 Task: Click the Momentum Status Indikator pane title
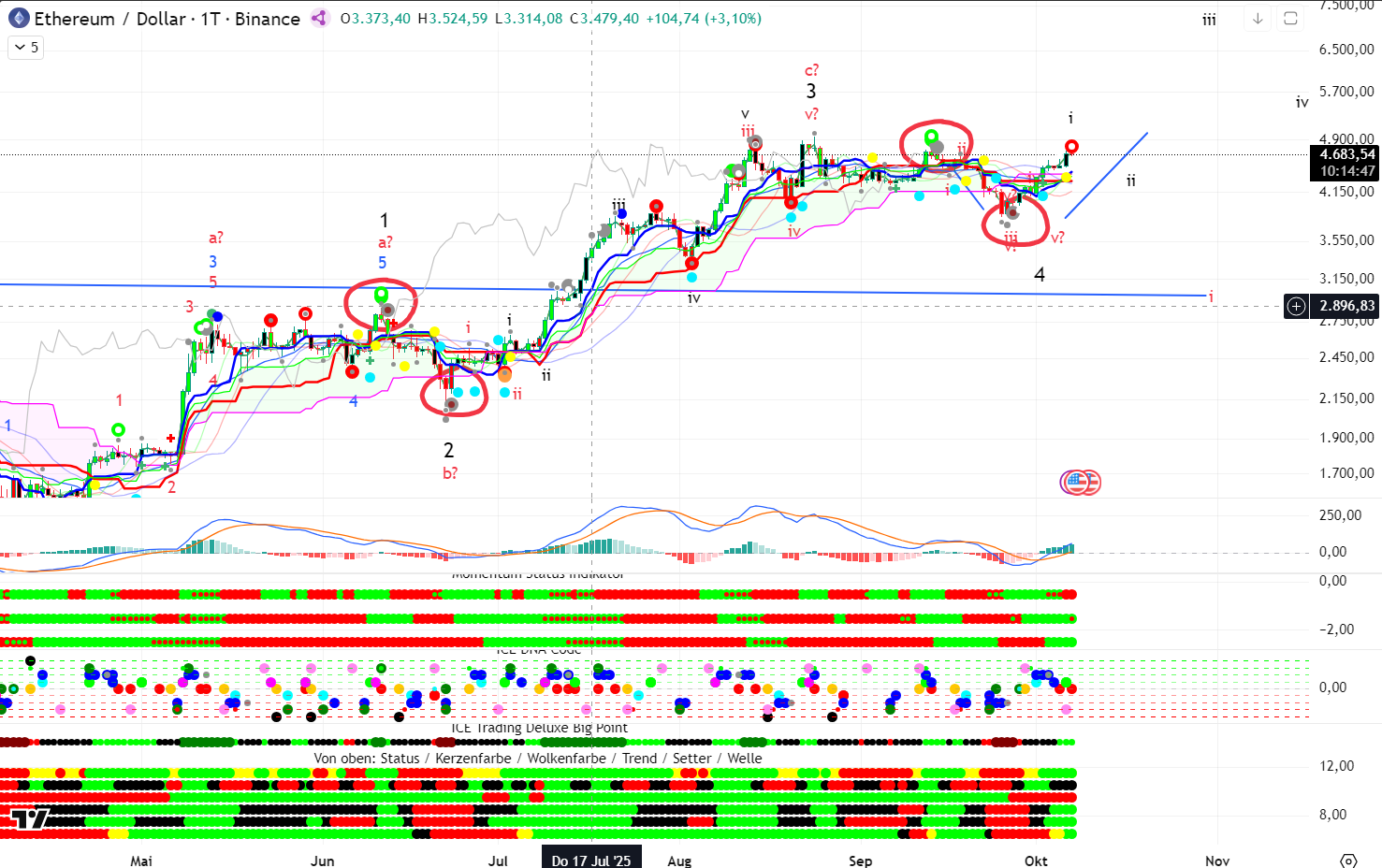pyautogui.click(x=537, y=574)
